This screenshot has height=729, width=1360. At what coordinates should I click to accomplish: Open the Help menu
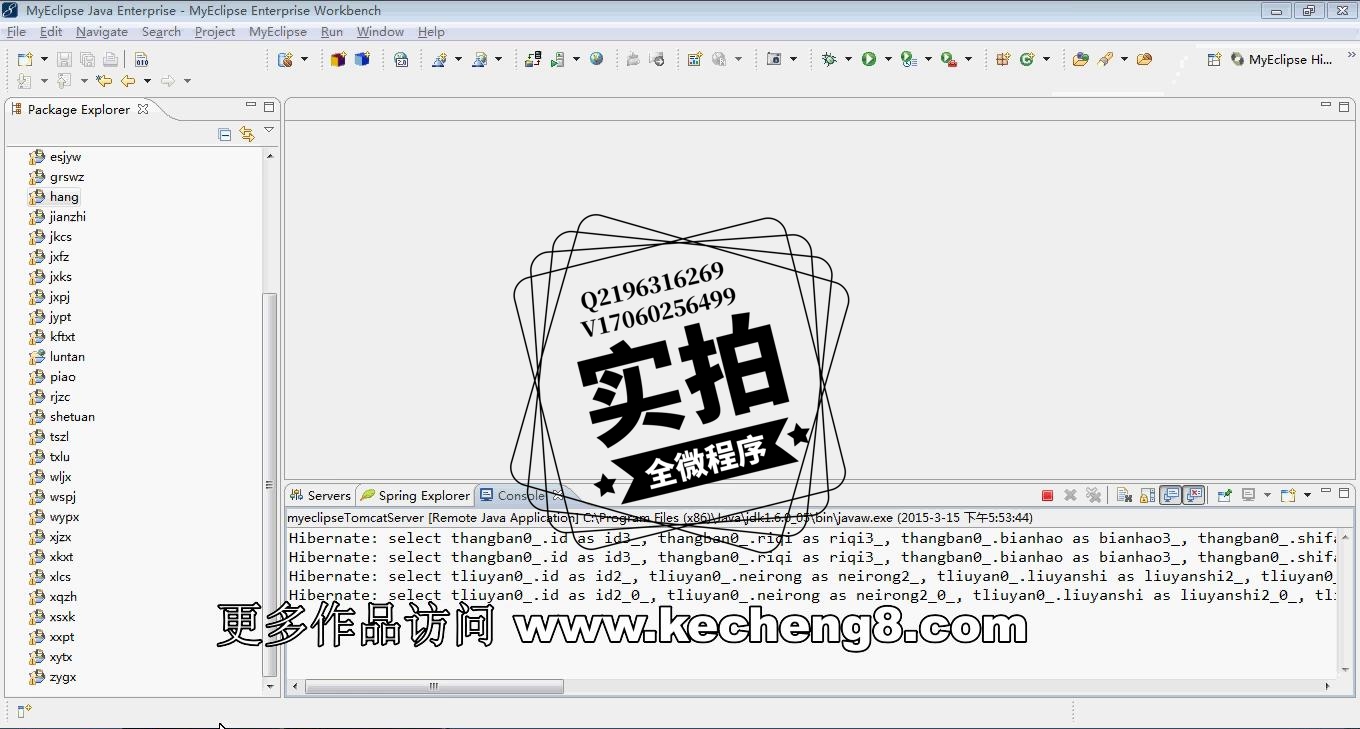(431, 32)
